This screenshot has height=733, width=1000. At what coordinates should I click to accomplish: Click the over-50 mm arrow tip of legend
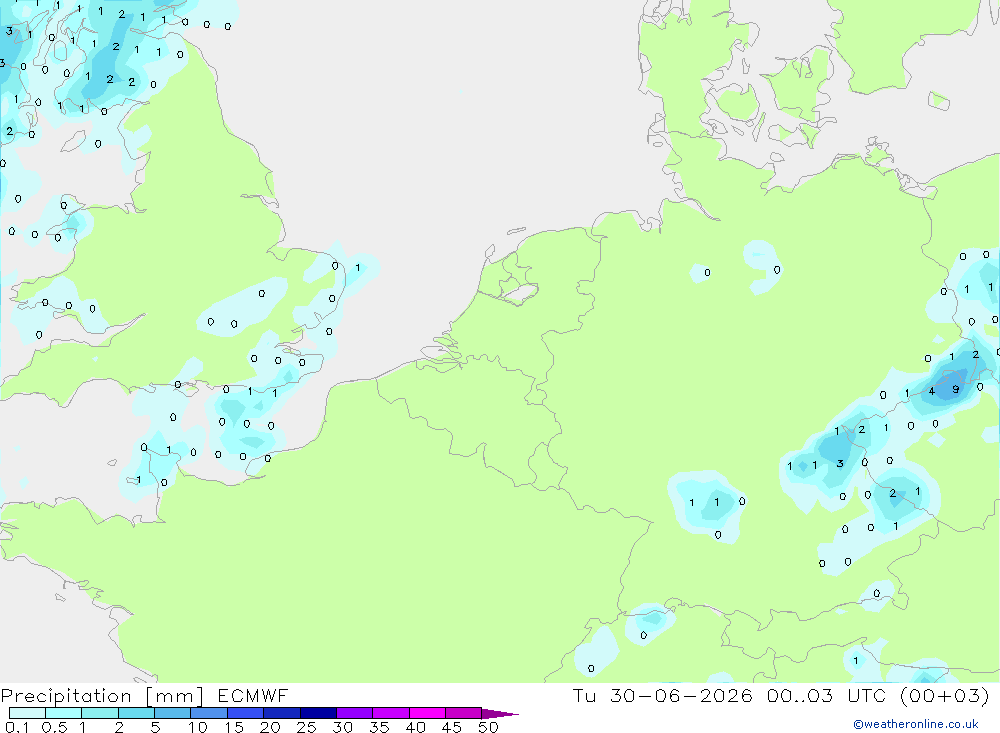click(x=500, y=713)
